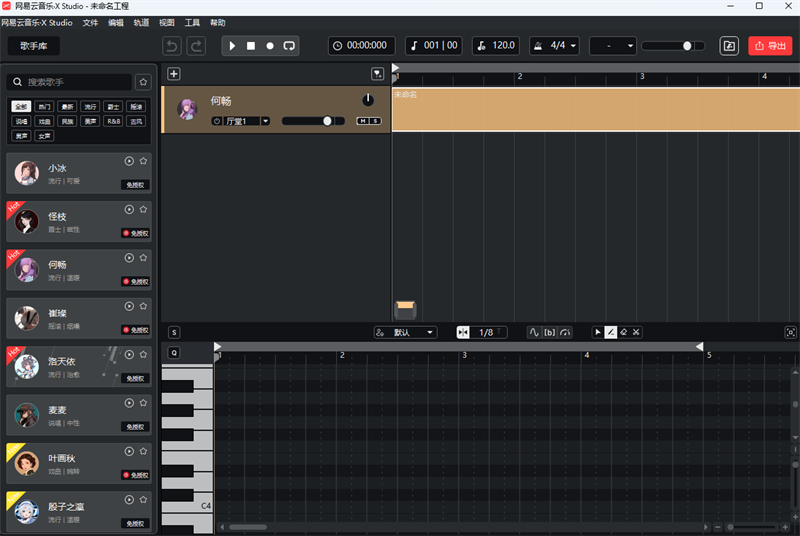Open the 工具 menu
Image resolution: width=800 pixels, height=536 pixels.
192,21
